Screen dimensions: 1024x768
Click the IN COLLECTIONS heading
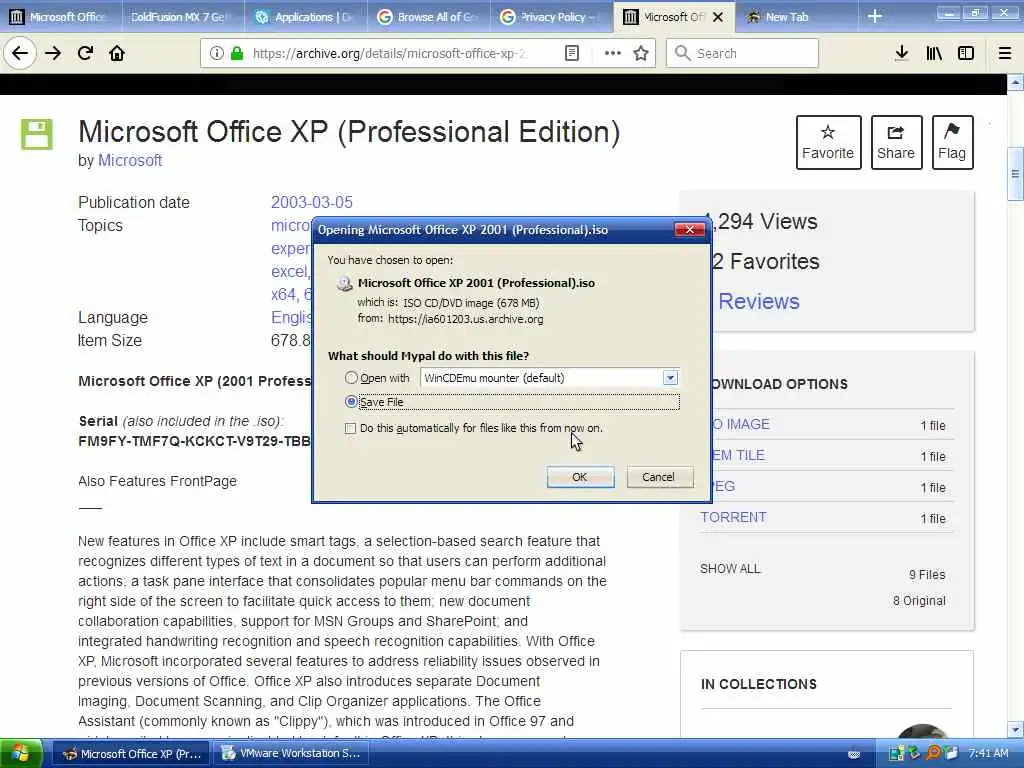(x=759, y=684)
